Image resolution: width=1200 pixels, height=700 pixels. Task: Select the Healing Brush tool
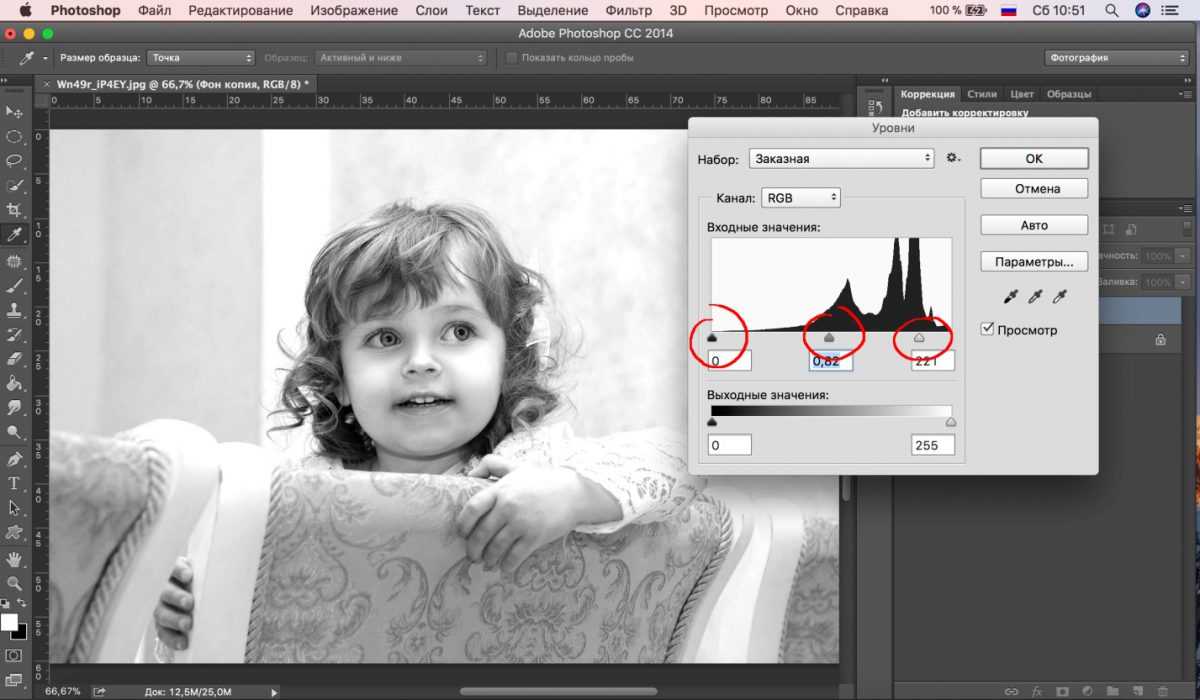click(x=14, y=260)
